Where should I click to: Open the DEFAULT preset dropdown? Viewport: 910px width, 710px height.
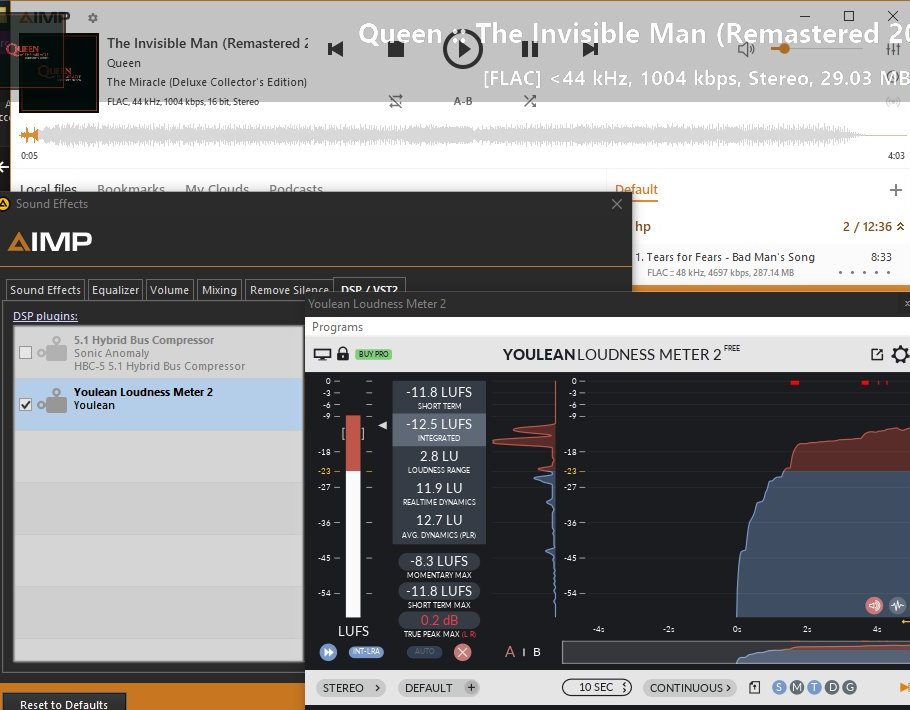428,688
